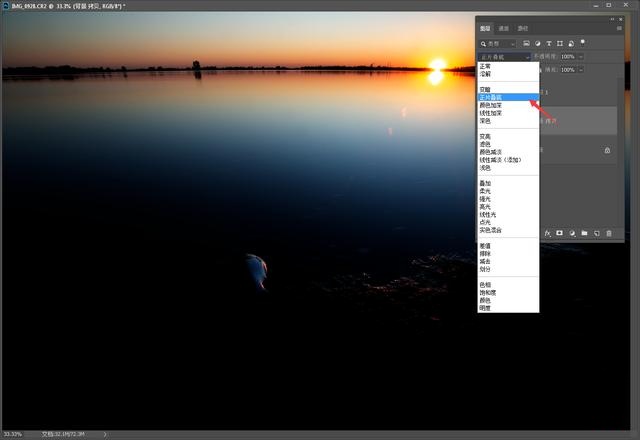Close the Layers panel with its X
This screenshot has width=640, height=440.
(x=621, y=19)
